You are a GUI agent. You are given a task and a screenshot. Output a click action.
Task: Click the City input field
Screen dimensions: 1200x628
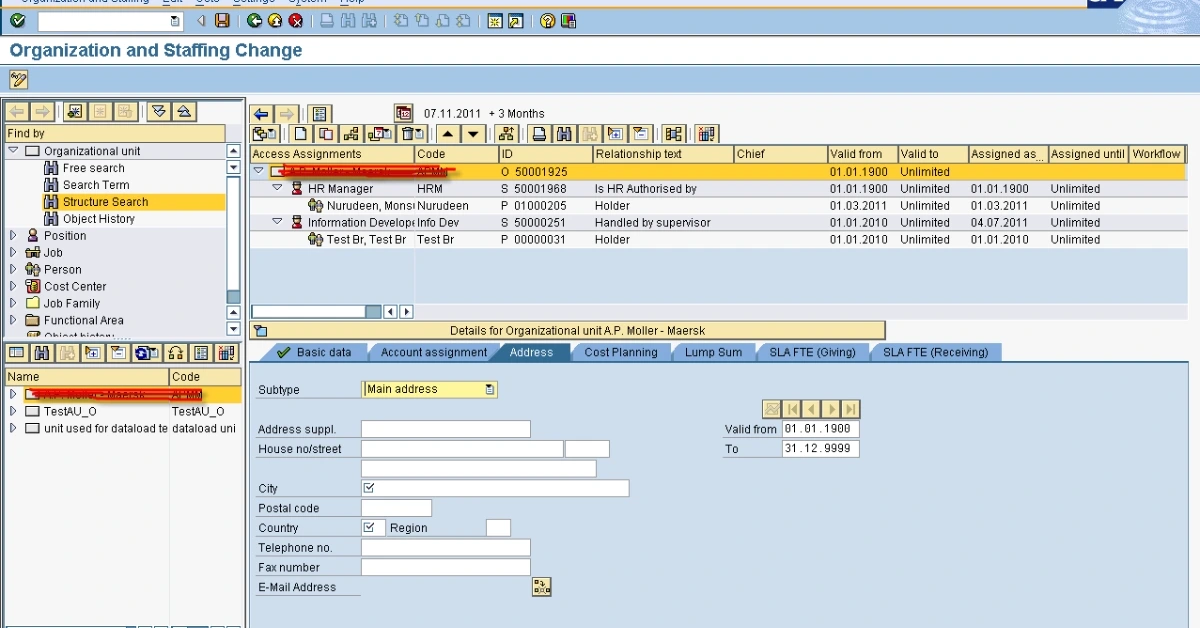pos(495,488)
